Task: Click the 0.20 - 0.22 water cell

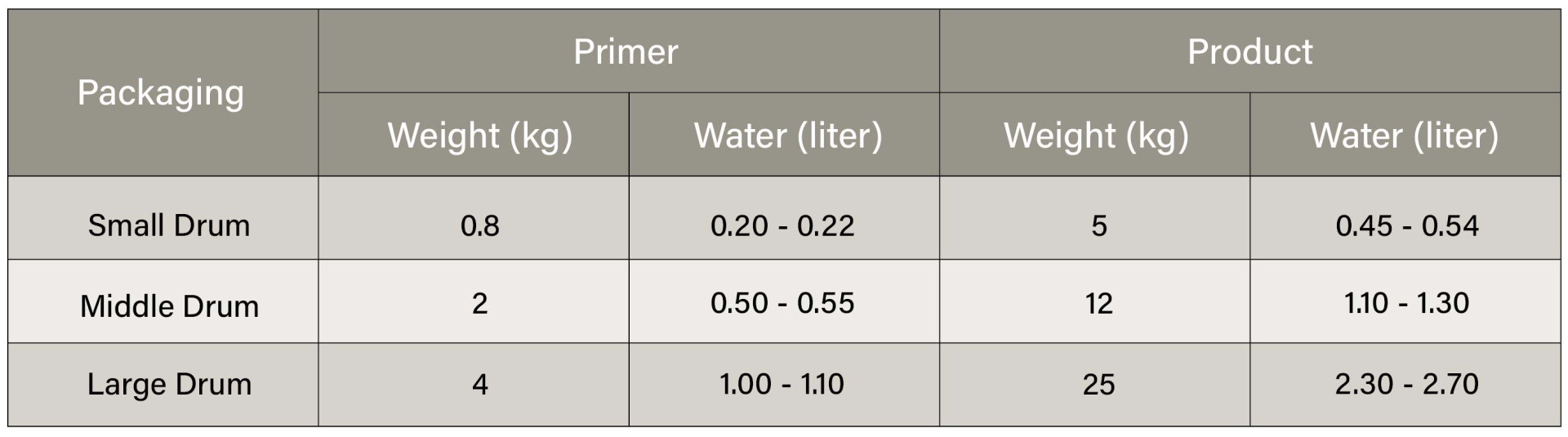Action: coord(784,218)
